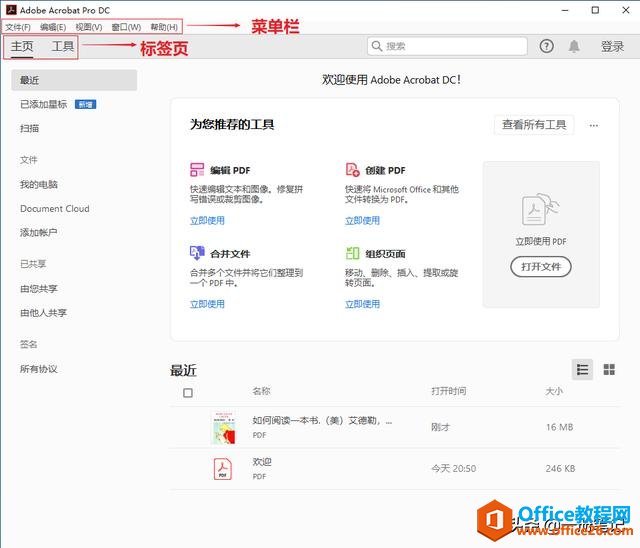Click the 编辑 PDF tool icon
This screenshot has width=640, height=548.
[x=197, y=170]
